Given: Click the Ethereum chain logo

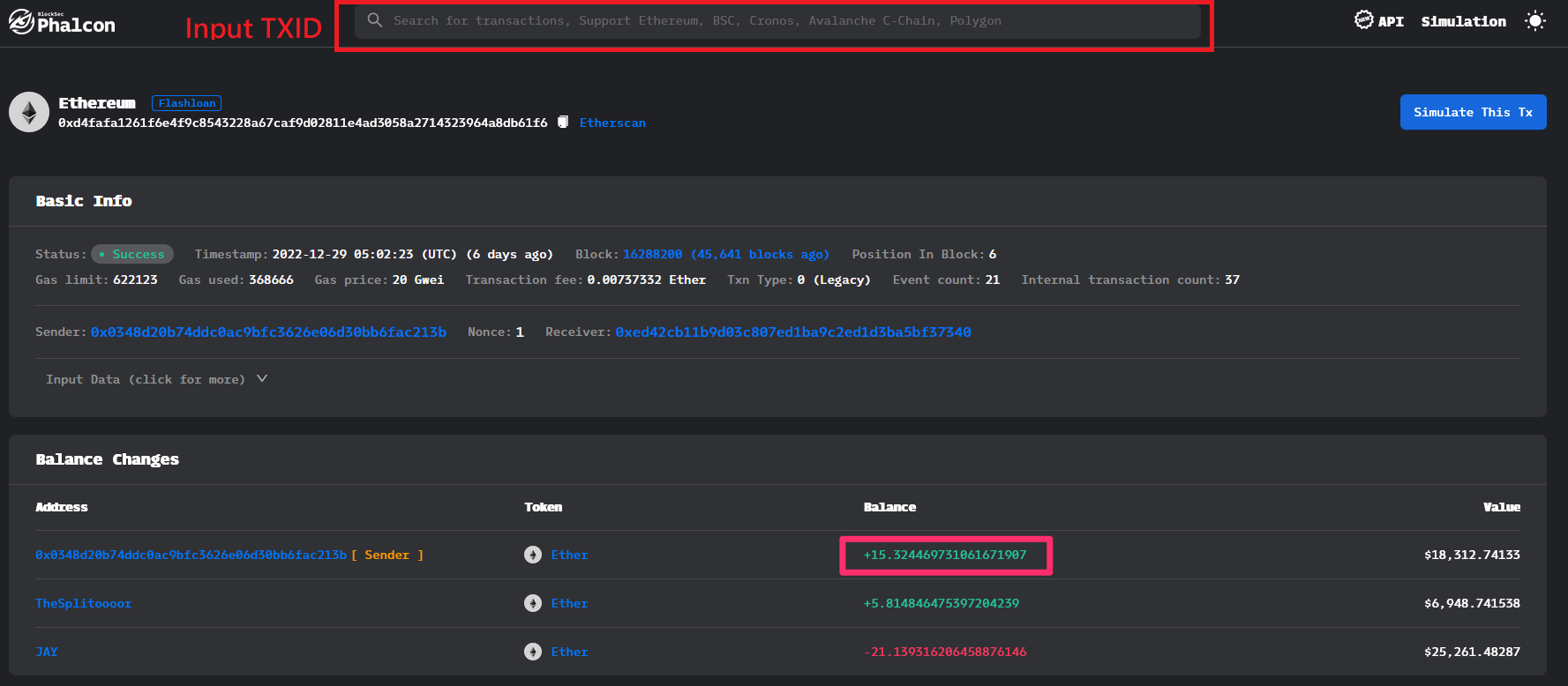Looking at the screenshot, I should click(29, 112).
